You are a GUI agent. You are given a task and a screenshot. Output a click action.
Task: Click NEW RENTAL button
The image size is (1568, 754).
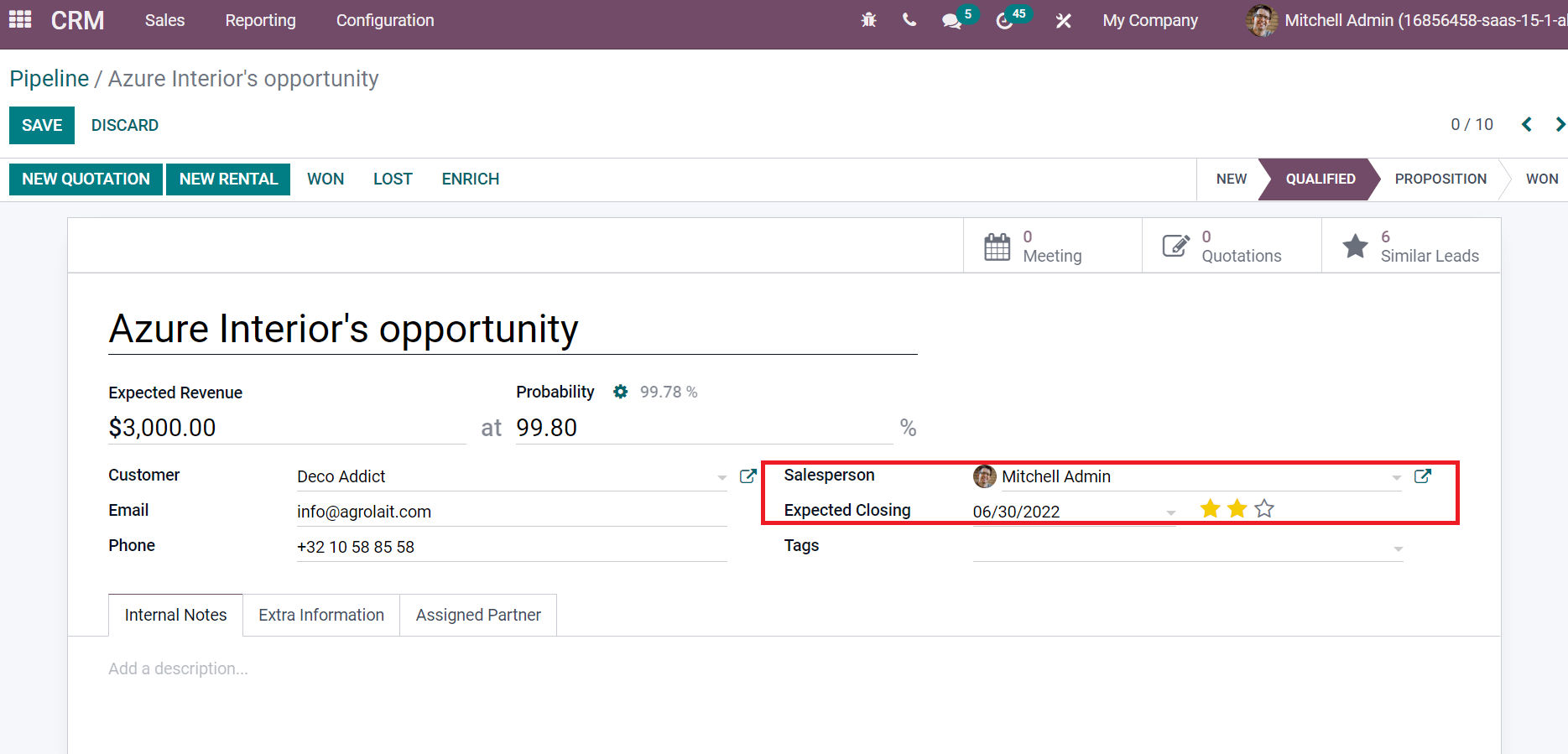228,179
